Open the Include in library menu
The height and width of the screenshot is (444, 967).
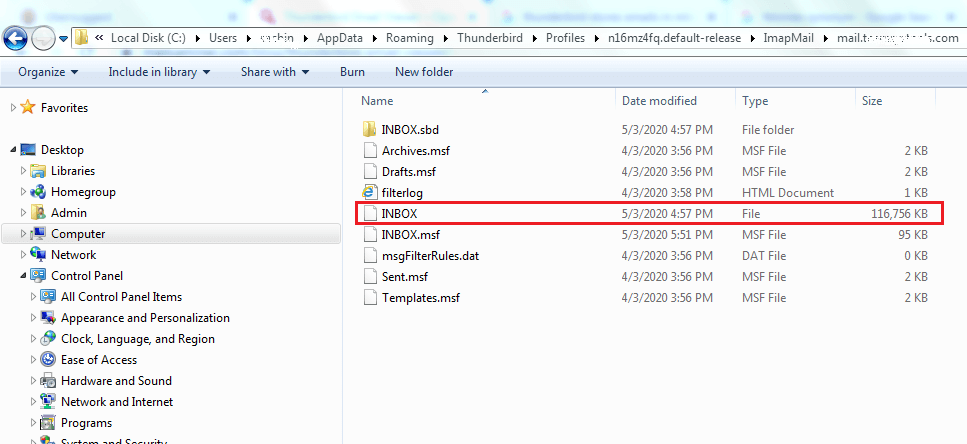click(x=159, y=72)
